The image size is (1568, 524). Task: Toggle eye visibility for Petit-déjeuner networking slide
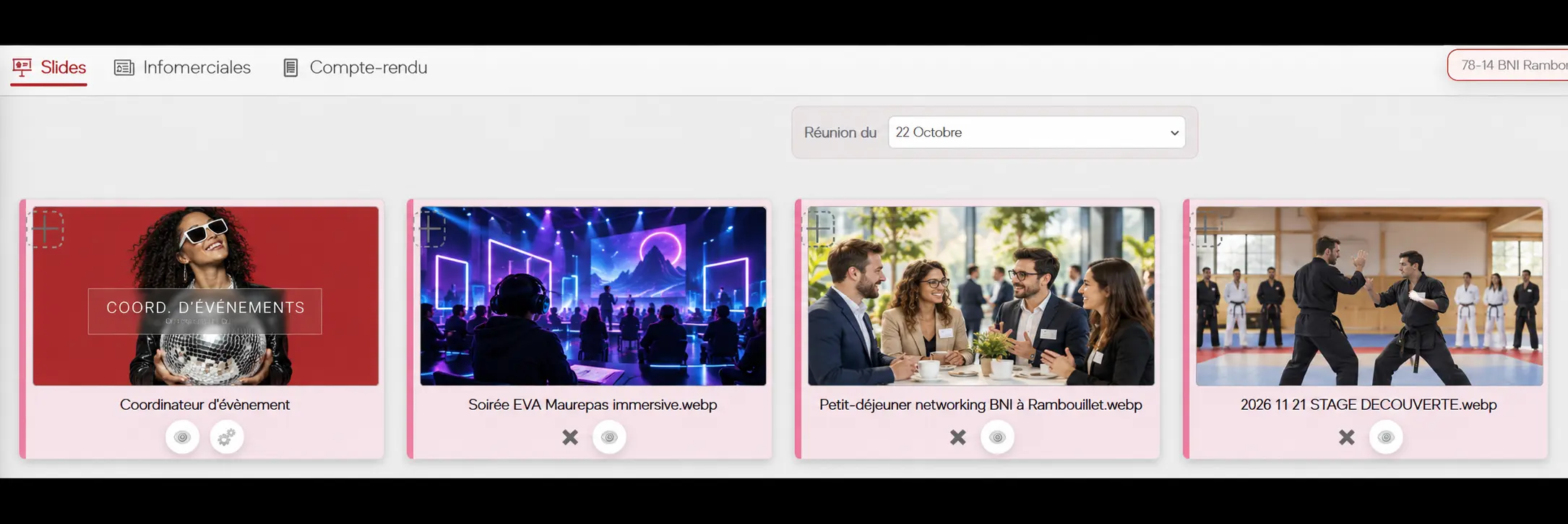coord(997,437)
